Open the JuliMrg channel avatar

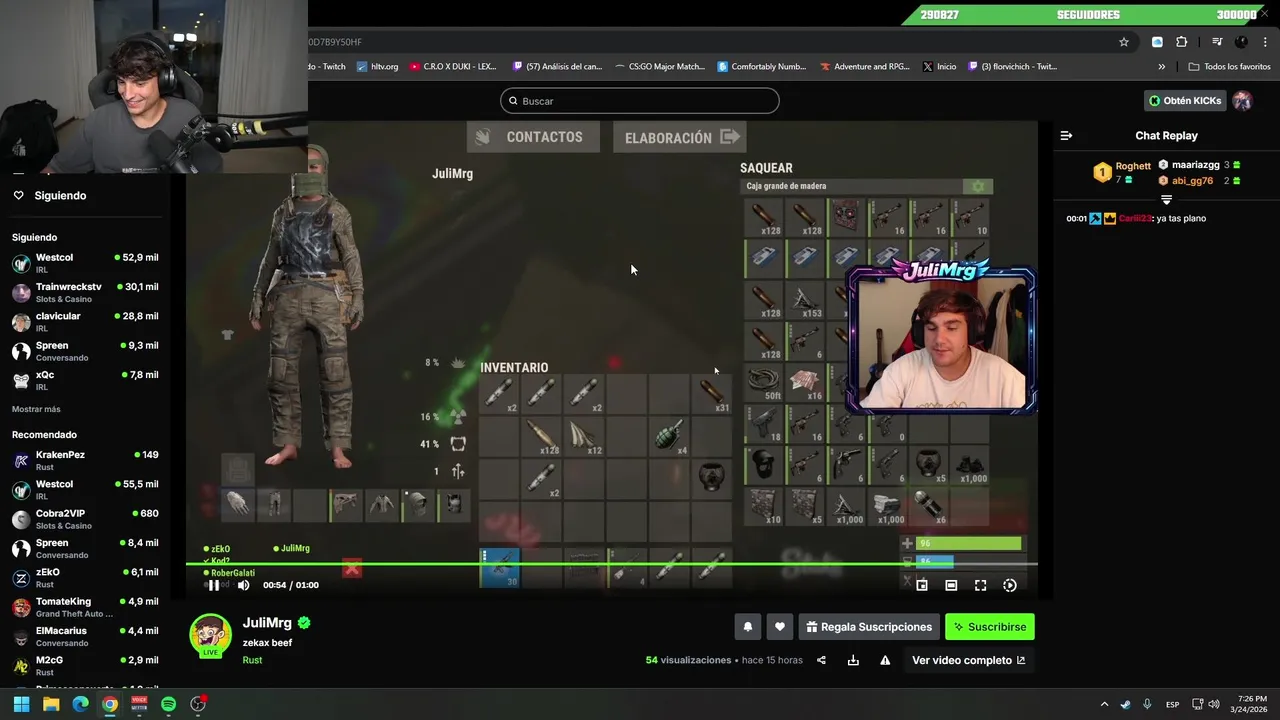[210, 635]
